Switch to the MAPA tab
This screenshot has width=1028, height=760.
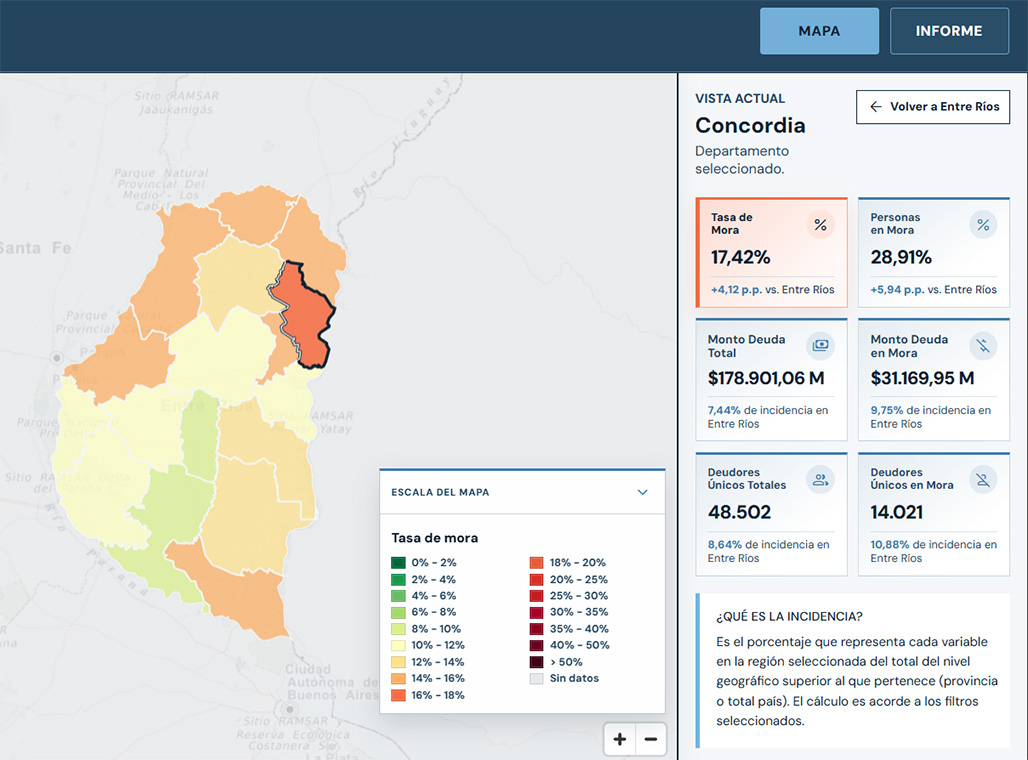click(819, 31)
